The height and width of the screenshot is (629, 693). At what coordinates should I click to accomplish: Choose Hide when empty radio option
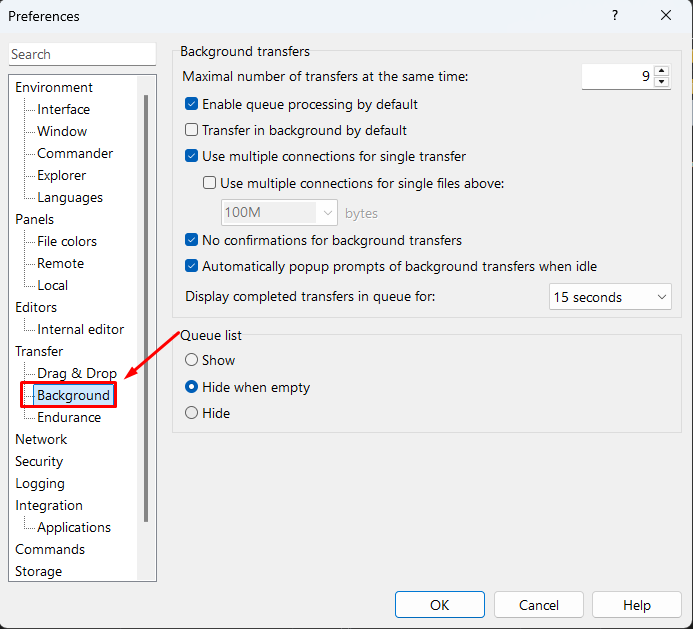pyautogui.click(x=192, y=387)
